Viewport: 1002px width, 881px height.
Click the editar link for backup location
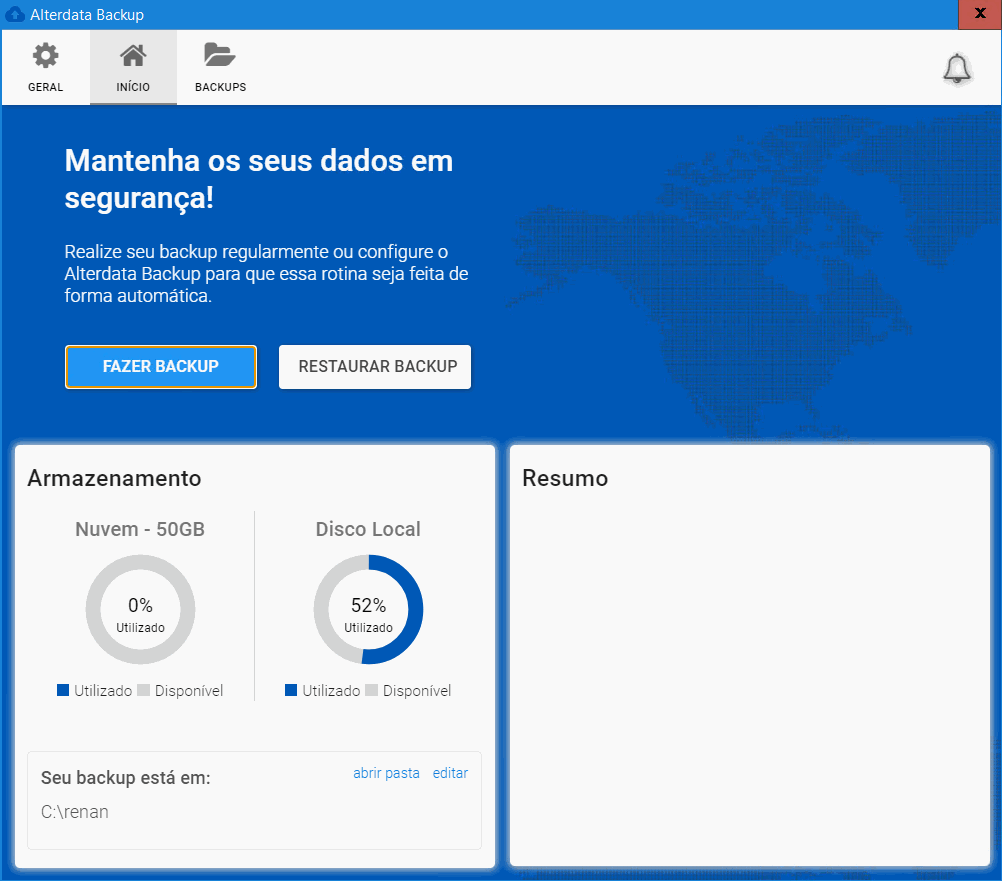(450, 773)
